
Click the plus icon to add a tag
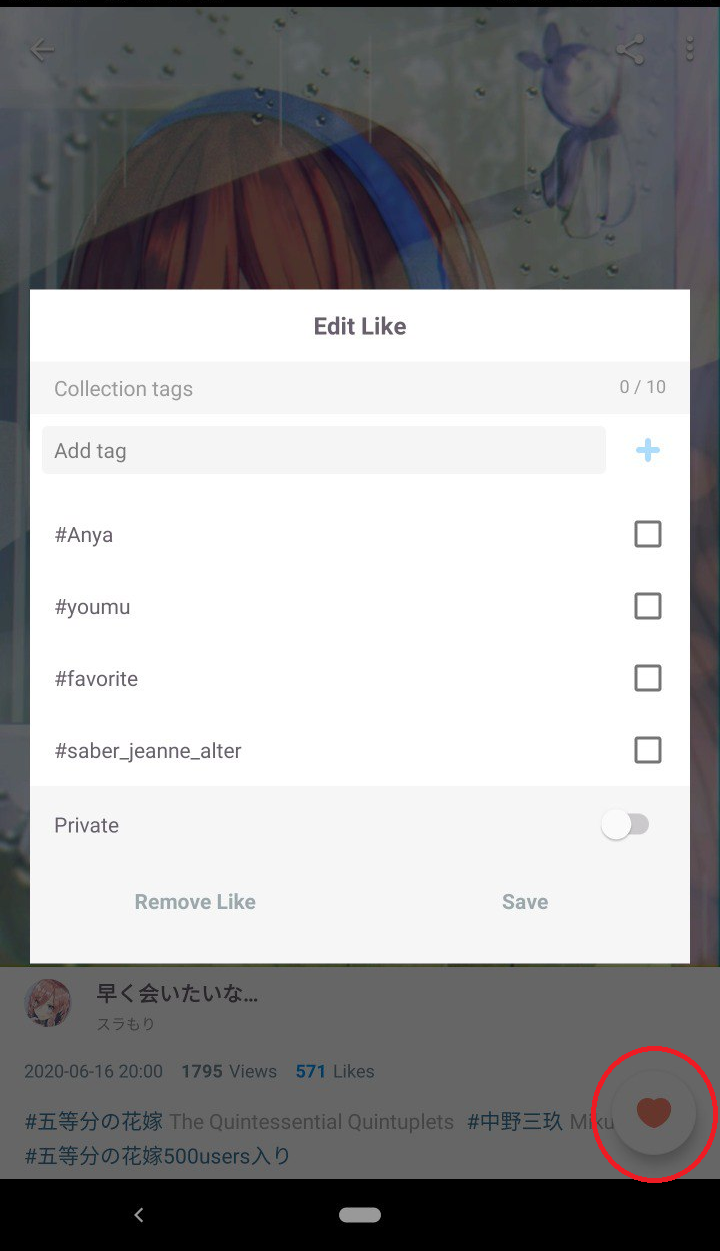(648, 450)
